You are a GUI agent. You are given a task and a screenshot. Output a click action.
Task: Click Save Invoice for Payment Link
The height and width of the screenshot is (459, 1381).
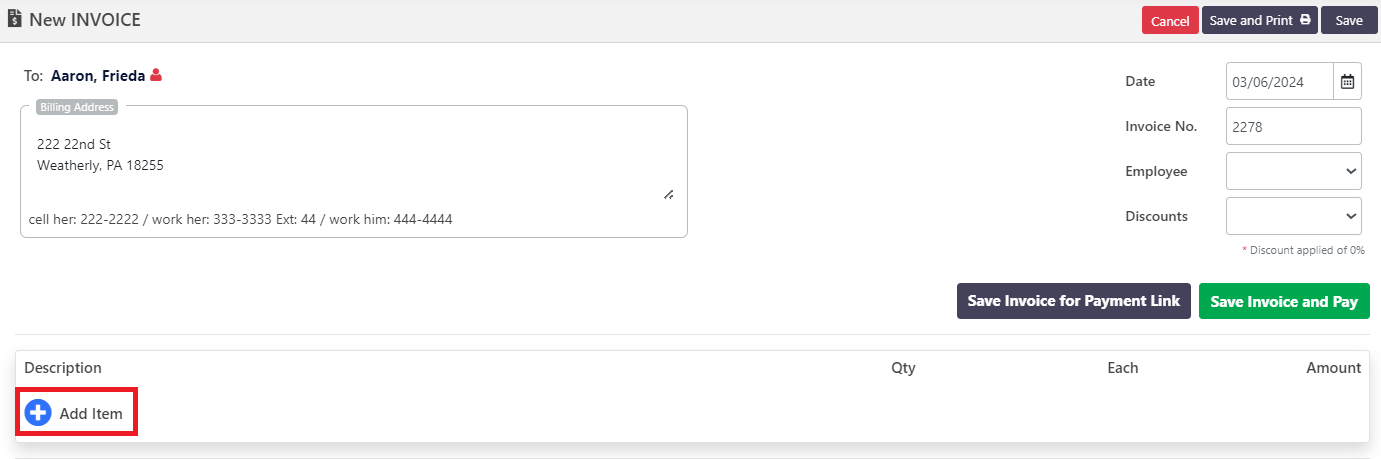point(1073,301)
